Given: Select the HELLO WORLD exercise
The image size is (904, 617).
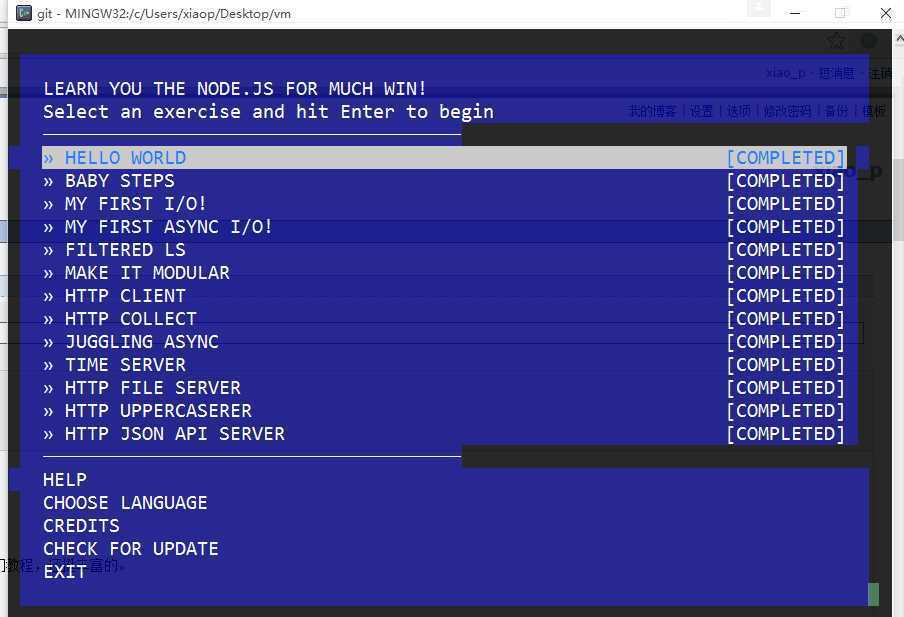Looking at the screenshot, I should click(444, 157).
